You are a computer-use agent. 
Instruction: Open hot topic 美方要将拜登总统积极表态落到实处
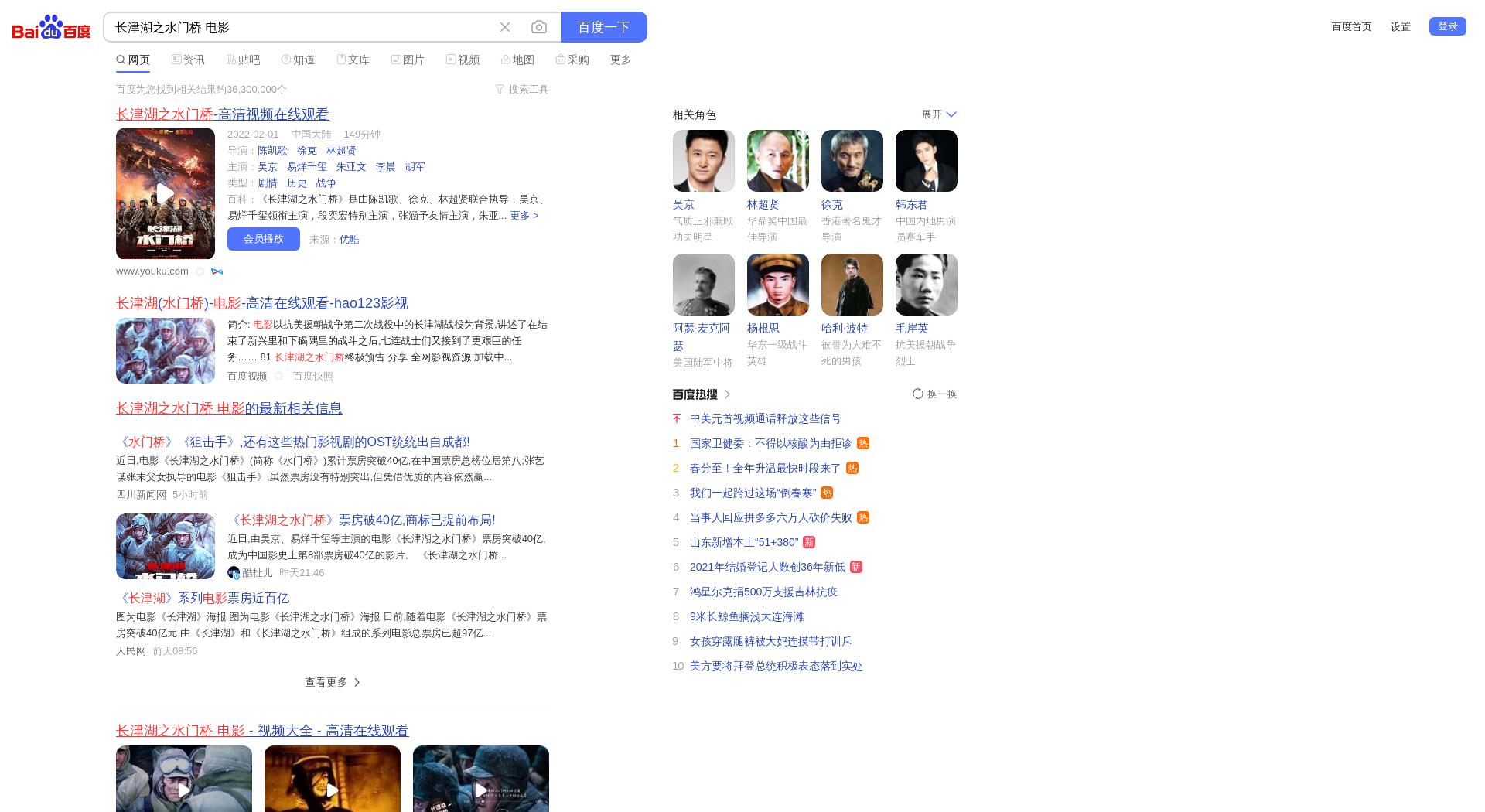coord(776,667)
